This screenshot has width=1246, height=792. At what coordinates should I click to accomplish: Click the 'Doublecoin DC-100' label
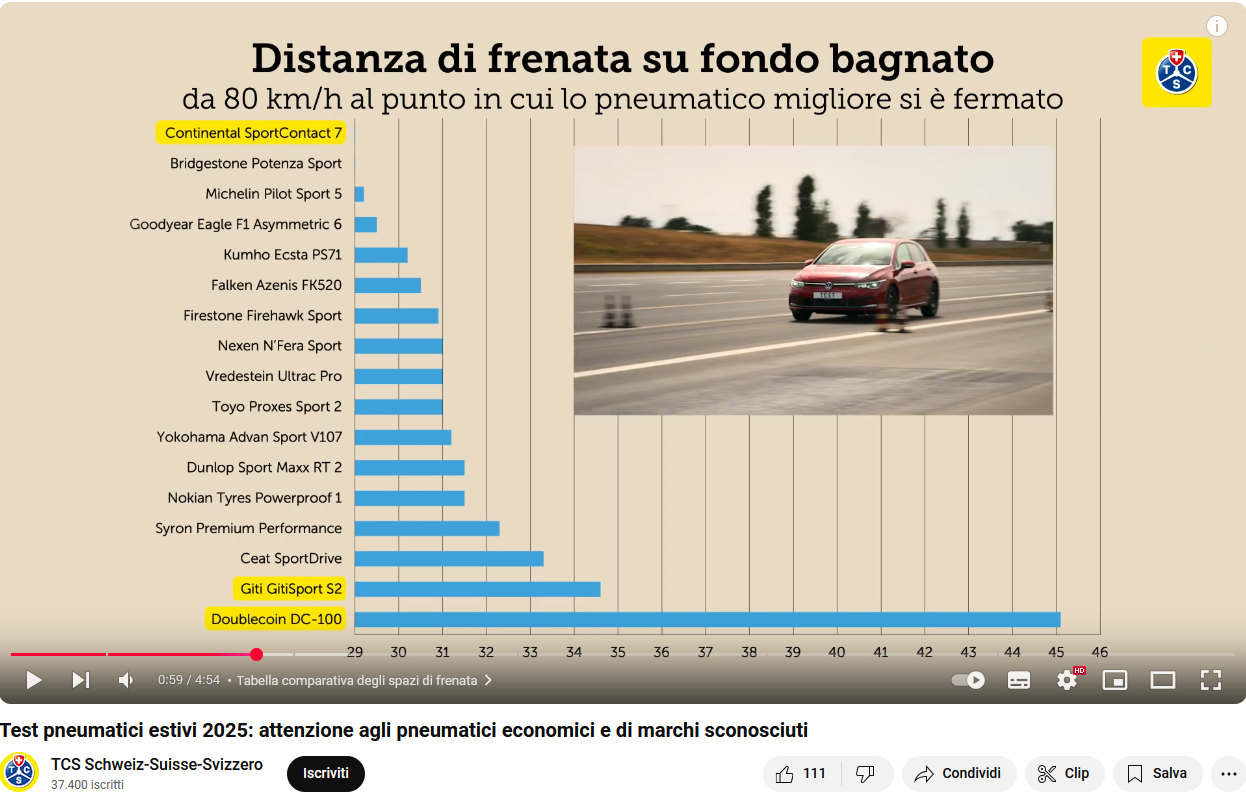(276, 619)
